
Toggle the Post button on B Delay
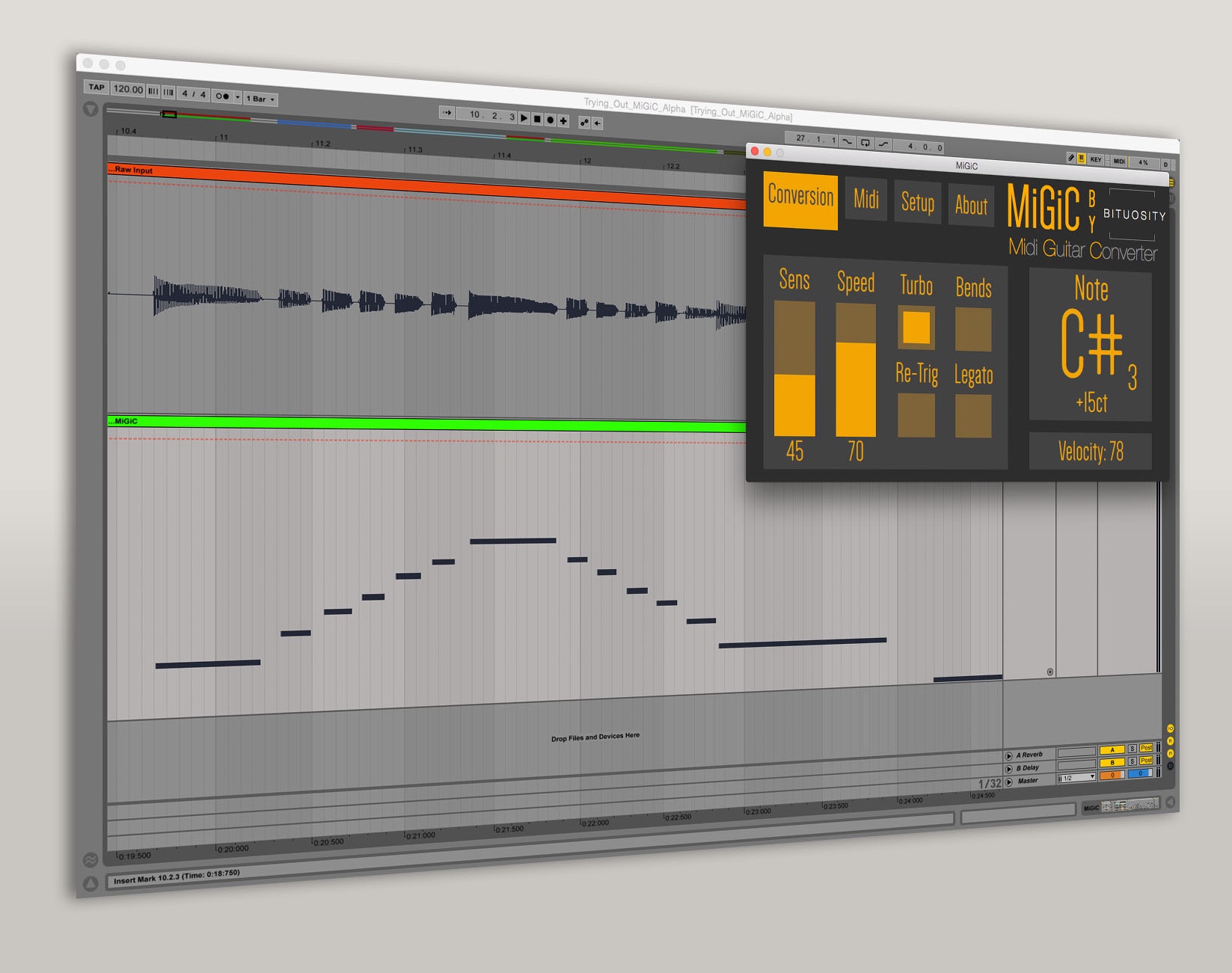tap(1146, 760)
